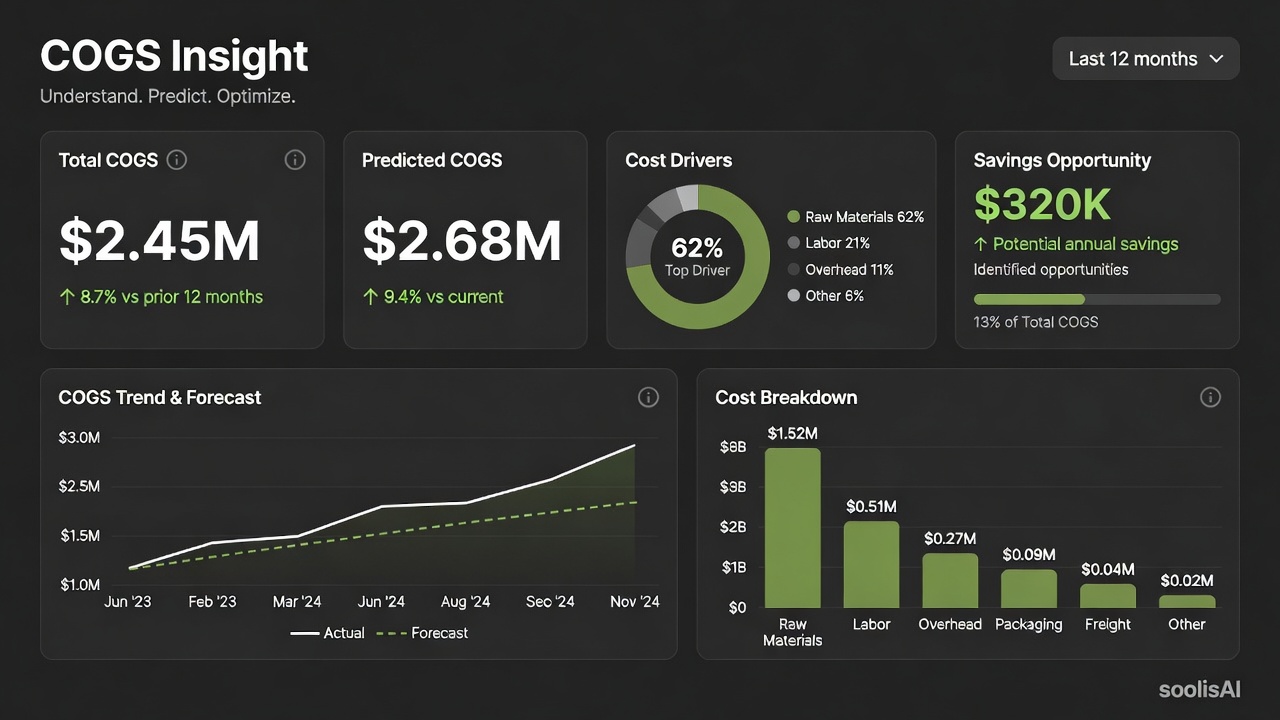
Task: Click the Aug '24 label on the trend axis
Action: point(466,602)
